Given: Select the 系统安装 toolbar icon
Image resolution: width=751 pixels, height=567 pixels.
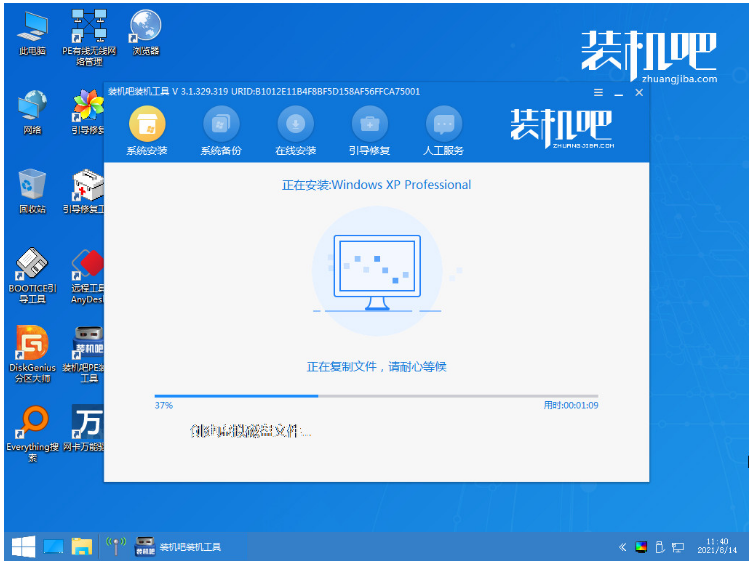Looking at the screenshot, I should coord(147,131).
